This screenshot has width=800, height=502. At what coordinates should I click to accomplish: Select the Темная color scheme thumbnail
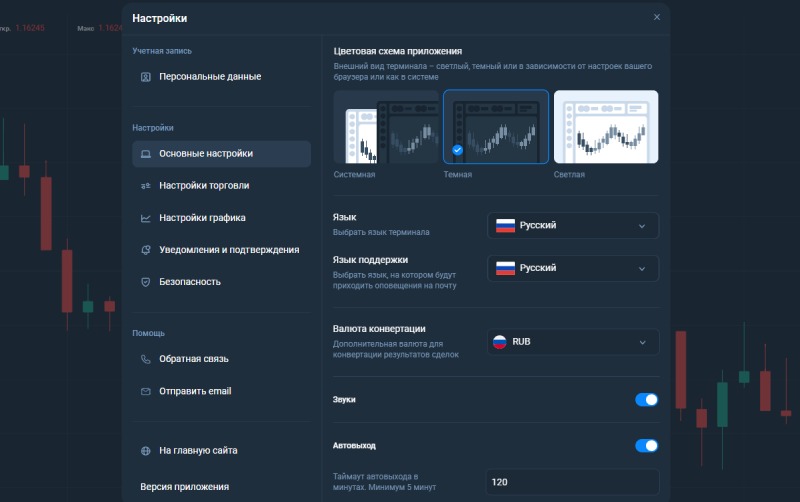(496, 127)
